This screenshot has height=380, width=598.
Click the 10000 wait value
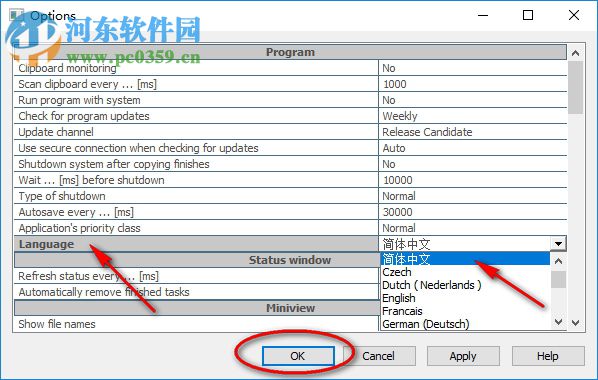(x=473, y=180)
